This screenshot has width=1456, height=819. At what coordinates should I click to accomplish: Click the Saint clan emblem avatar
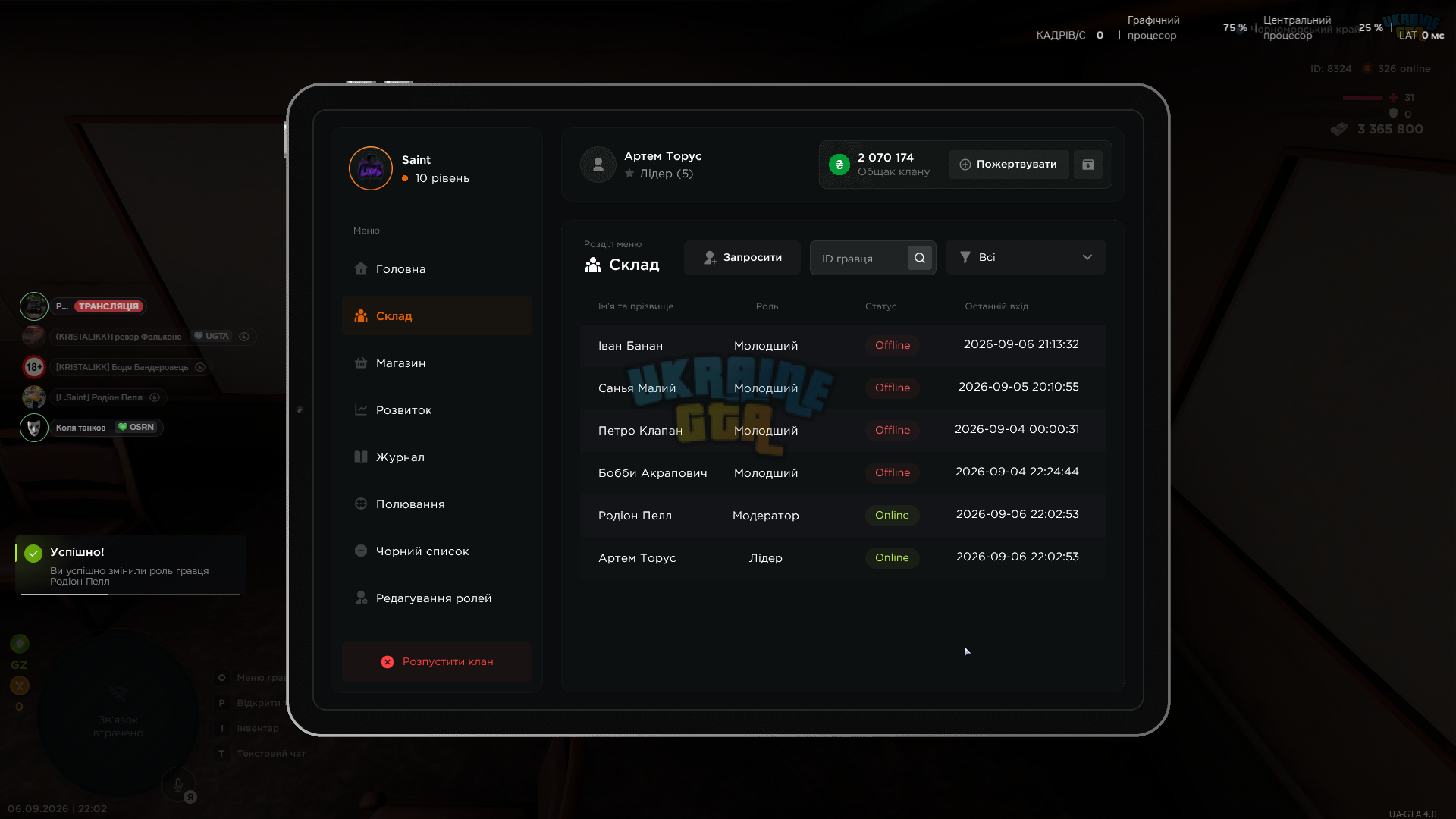point(370,168)
